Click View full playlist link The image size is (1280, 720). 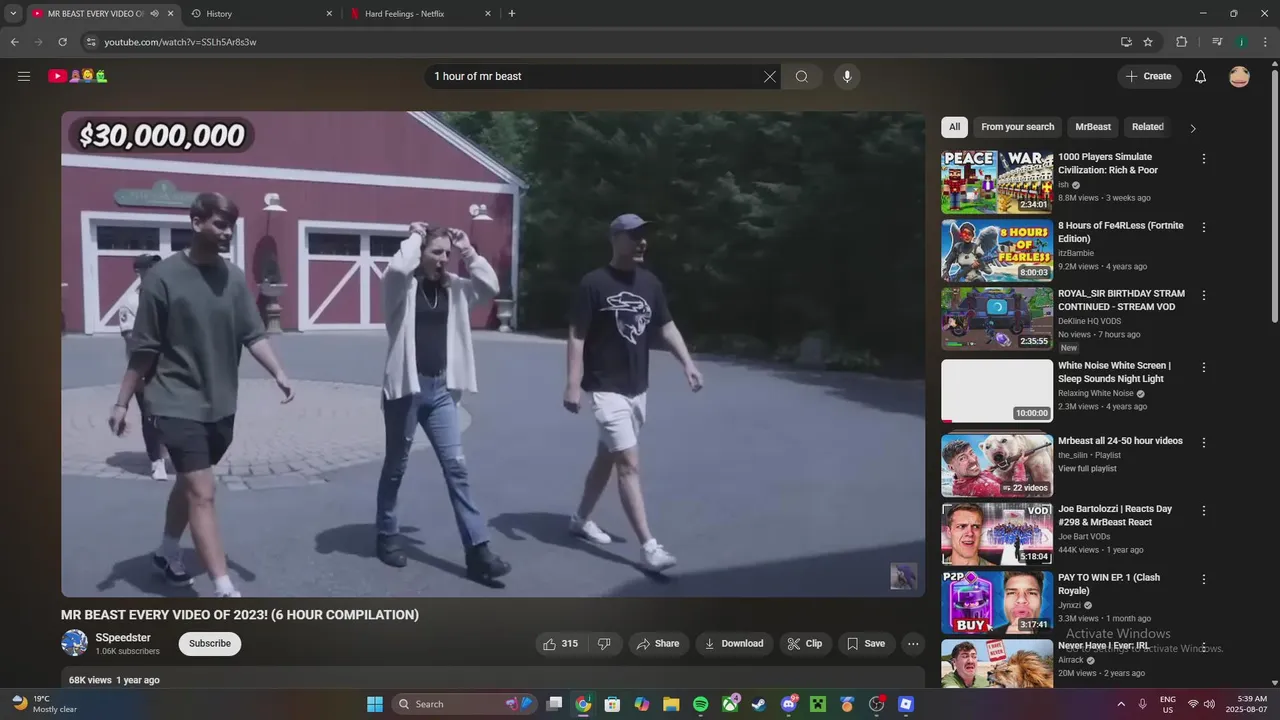point(1087,469)
